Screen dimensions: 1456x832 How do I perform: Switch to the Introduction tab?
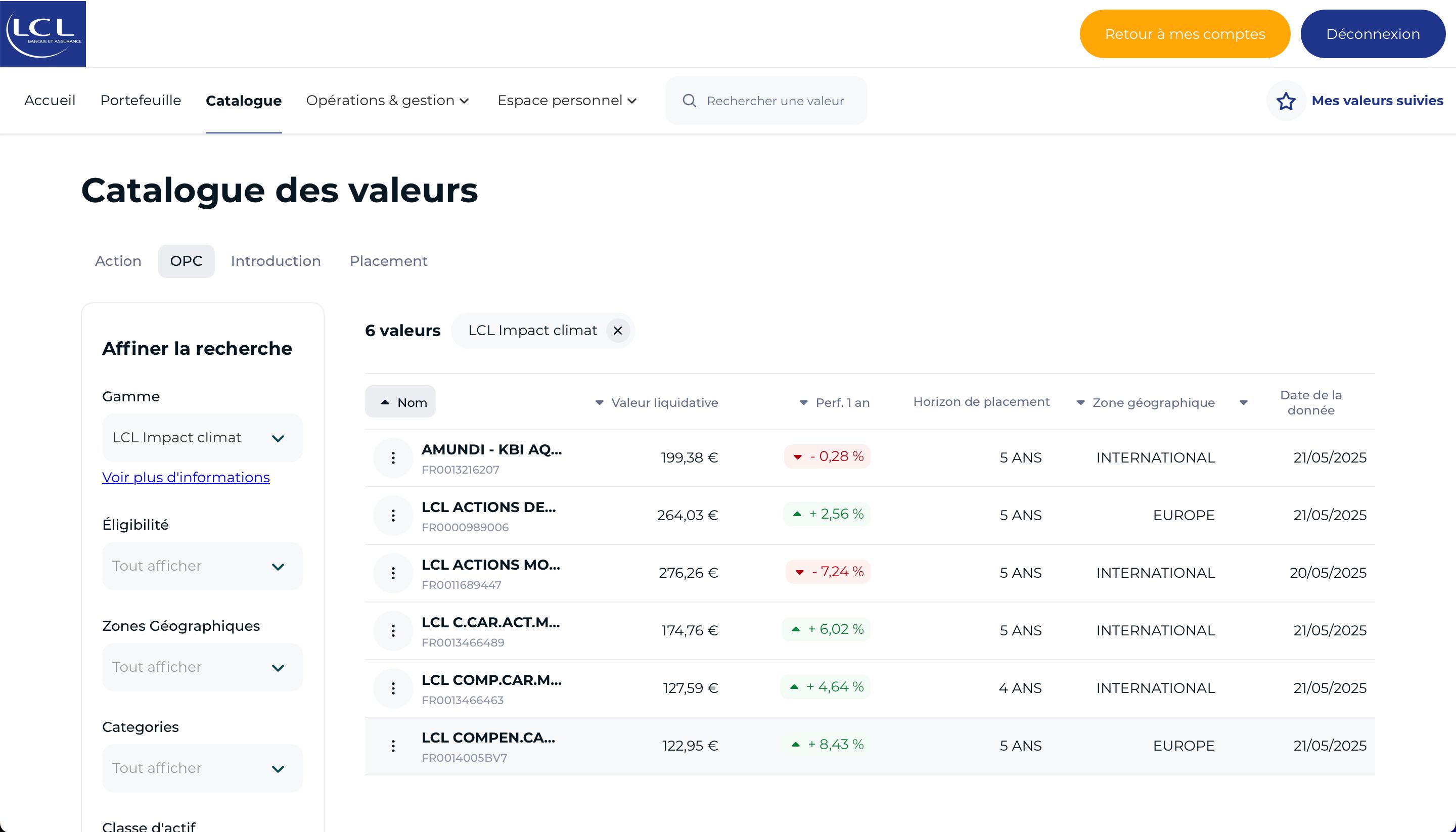click(276, 261)
